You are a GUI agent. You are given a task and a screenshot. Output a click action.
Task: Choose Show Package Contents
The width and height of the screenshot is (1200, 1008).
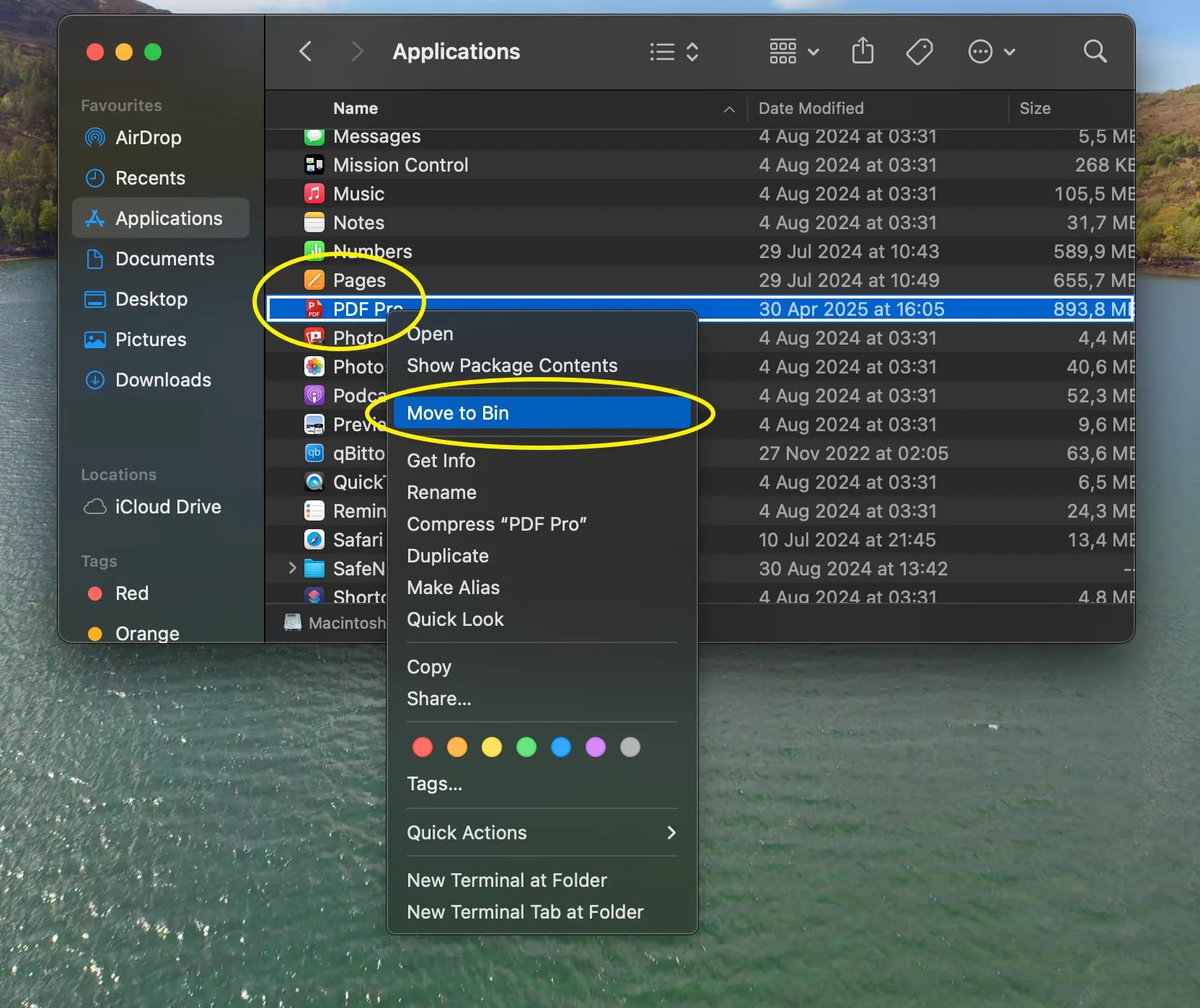(x=542, y=366)
